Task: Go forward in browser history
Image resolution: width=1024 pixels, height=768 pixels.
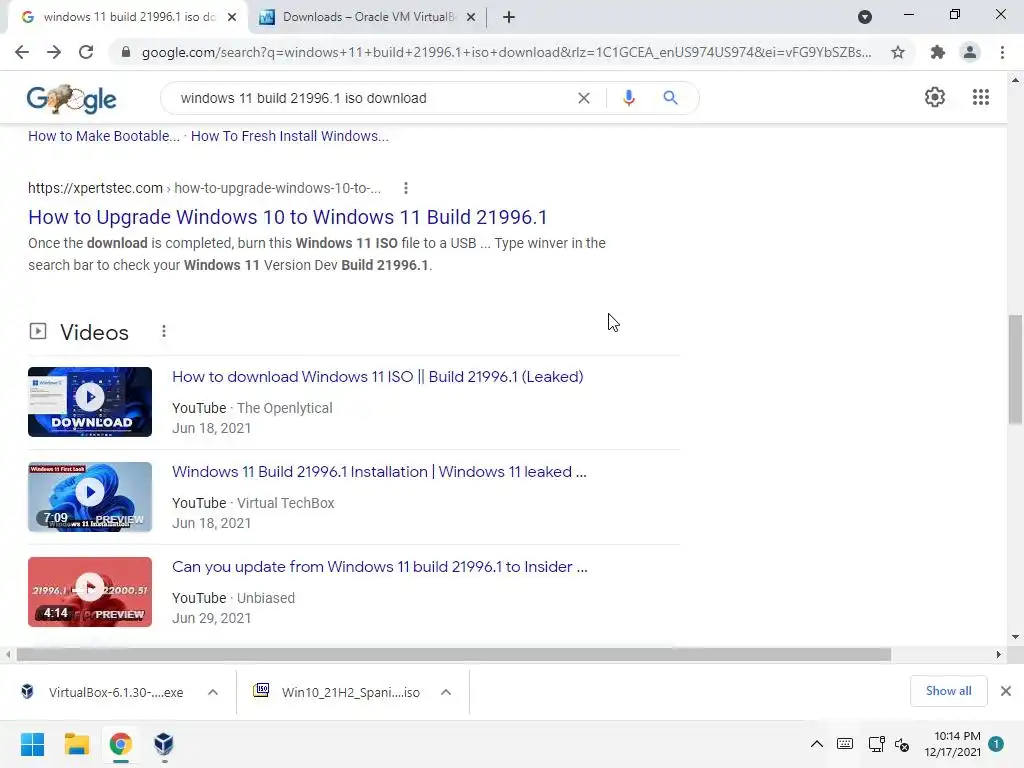Action: click(x=54, y=52)
